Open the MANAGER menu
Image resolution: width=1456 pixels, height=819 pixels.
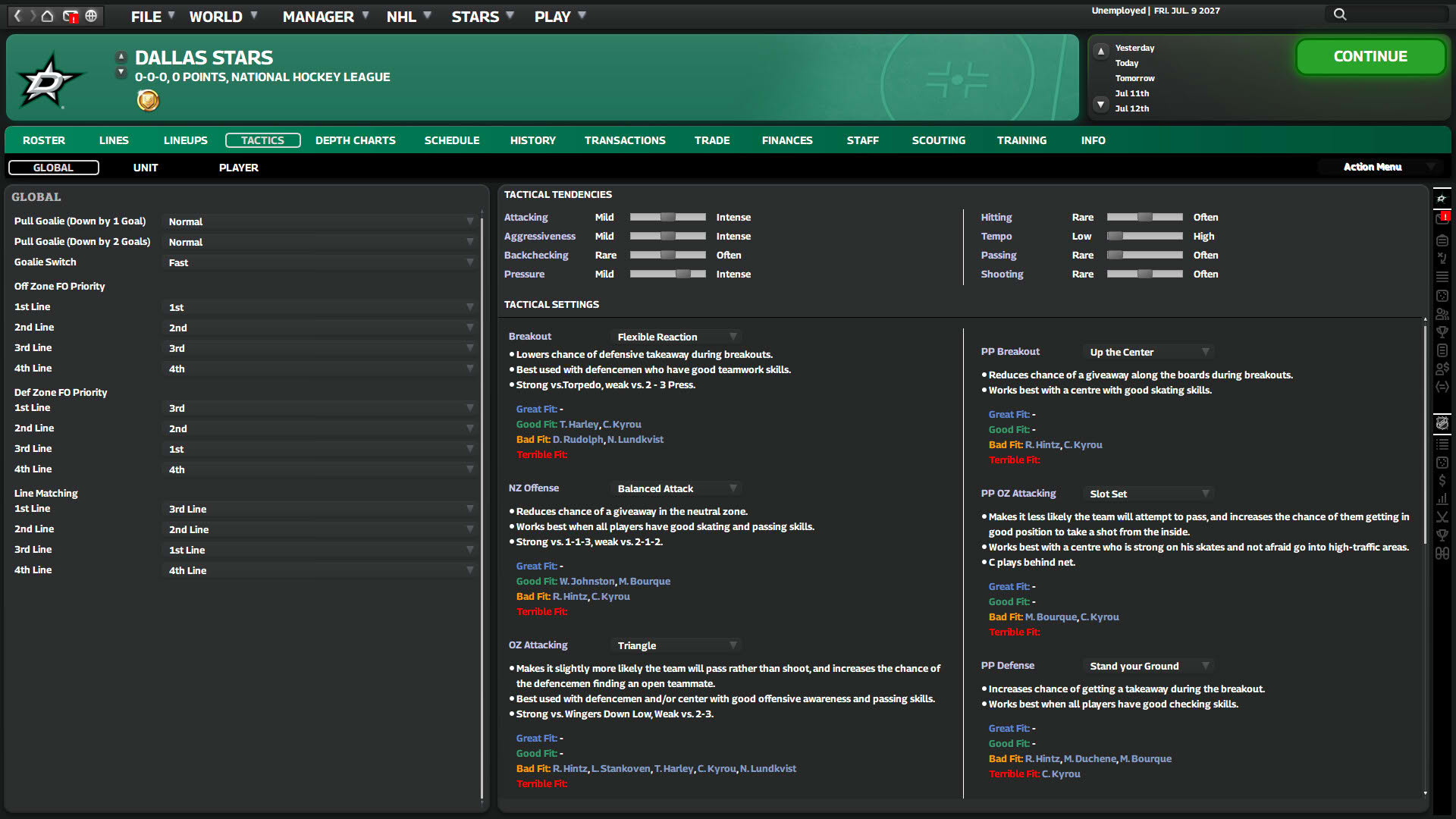325,17
